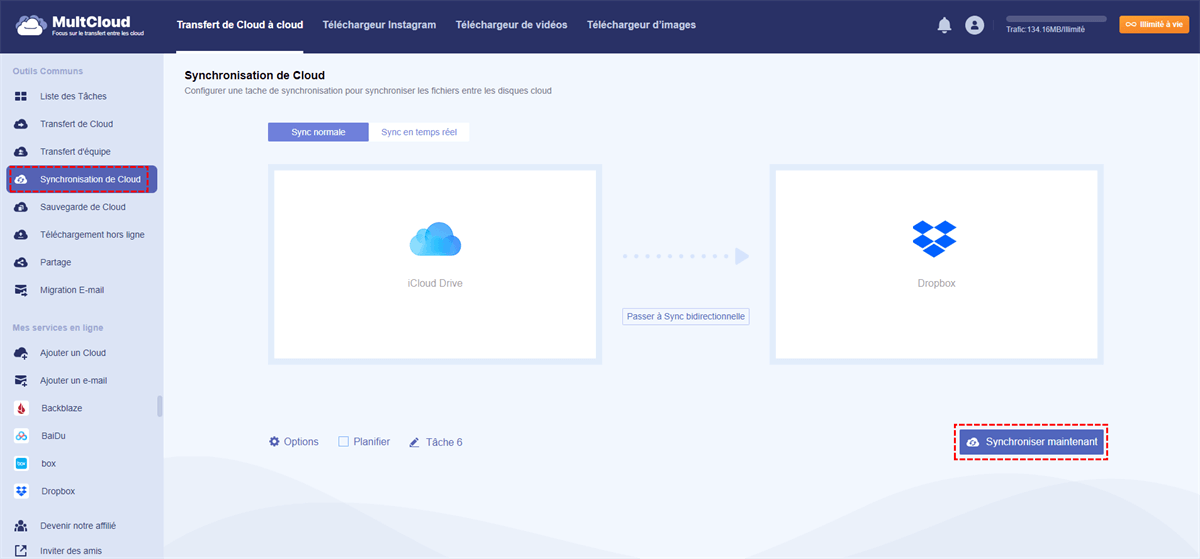Click the Inviter des amis icon
1200x559 pixels.
coord(21,550)
